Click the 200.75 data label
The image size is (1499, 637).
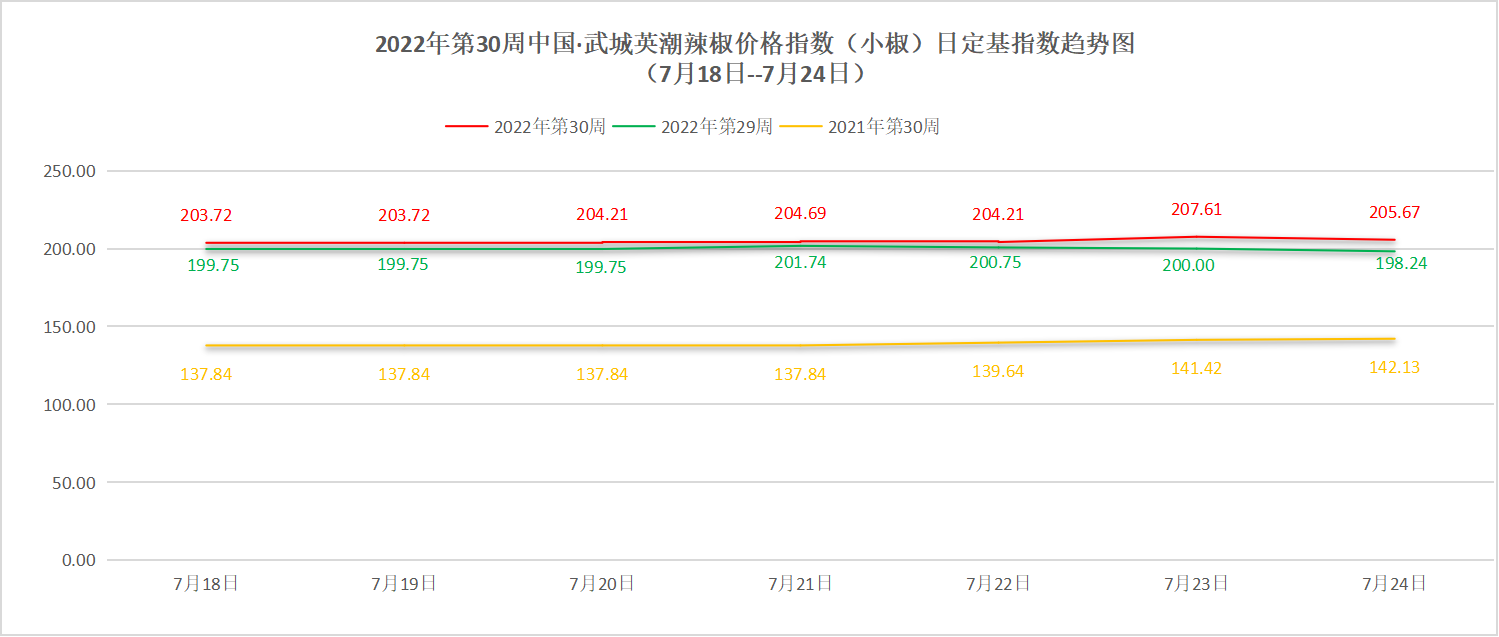click(x=998, y=263)
